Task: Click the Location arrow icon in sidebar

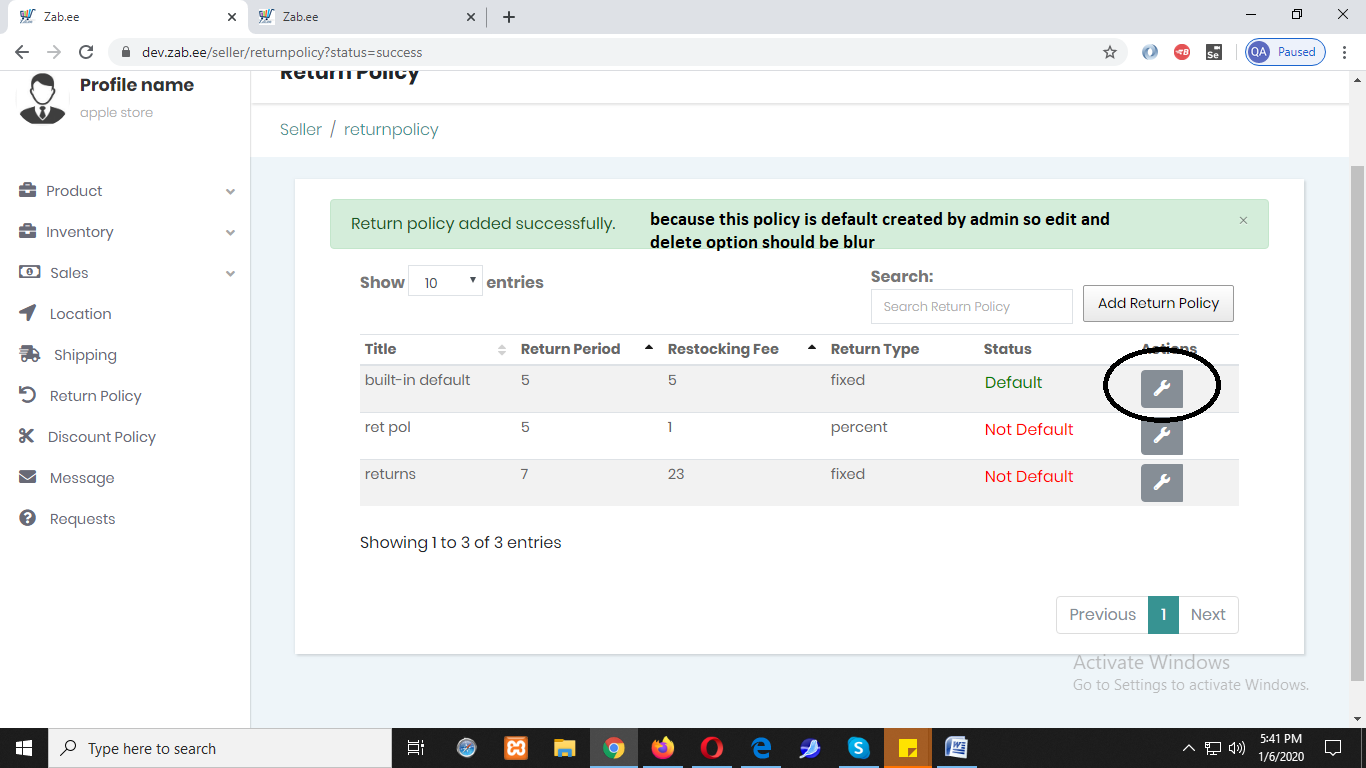Action: tap(28, 313)
